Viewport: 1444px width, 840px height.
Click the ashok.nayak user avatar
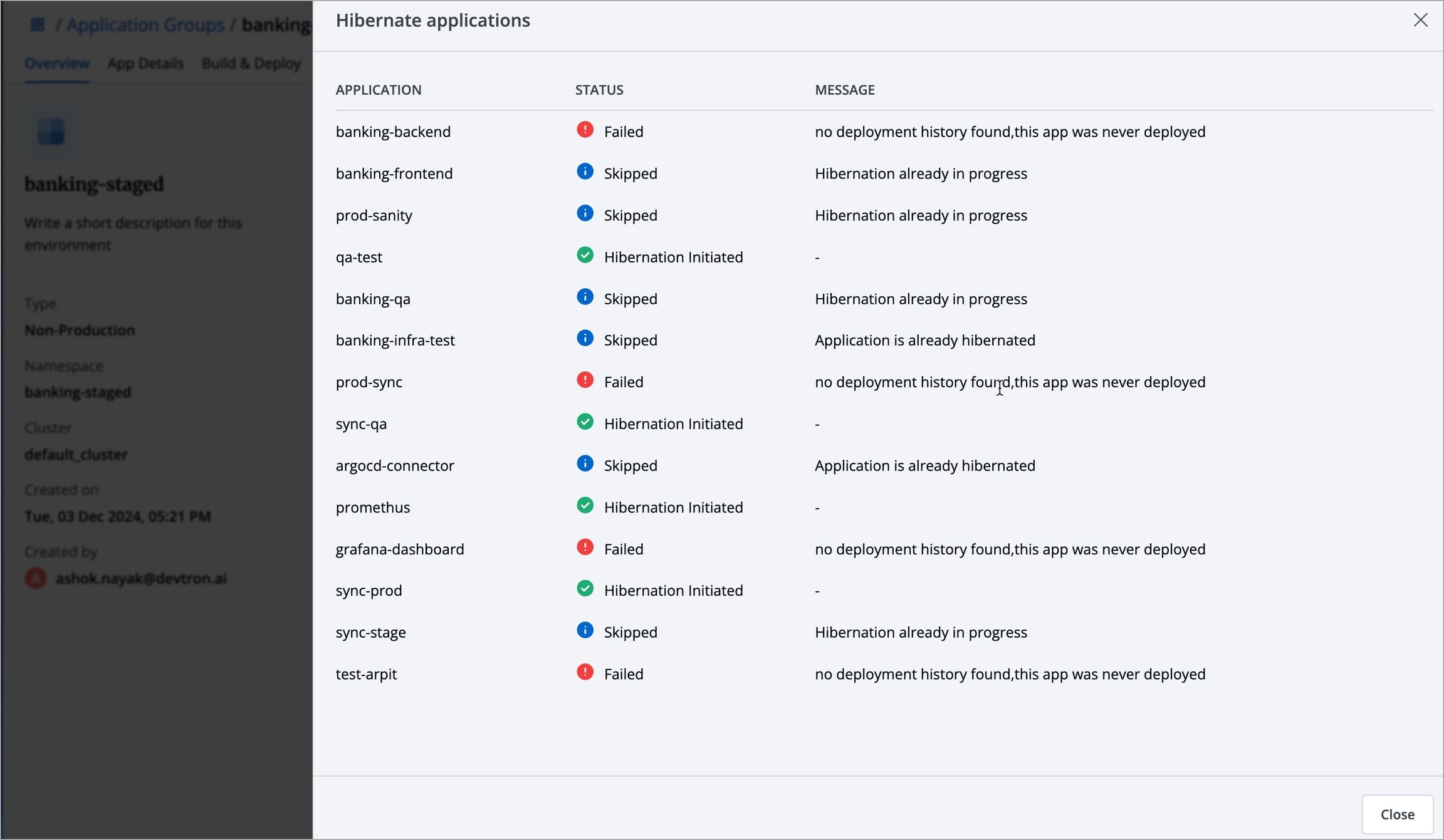[x=36, y=578]
